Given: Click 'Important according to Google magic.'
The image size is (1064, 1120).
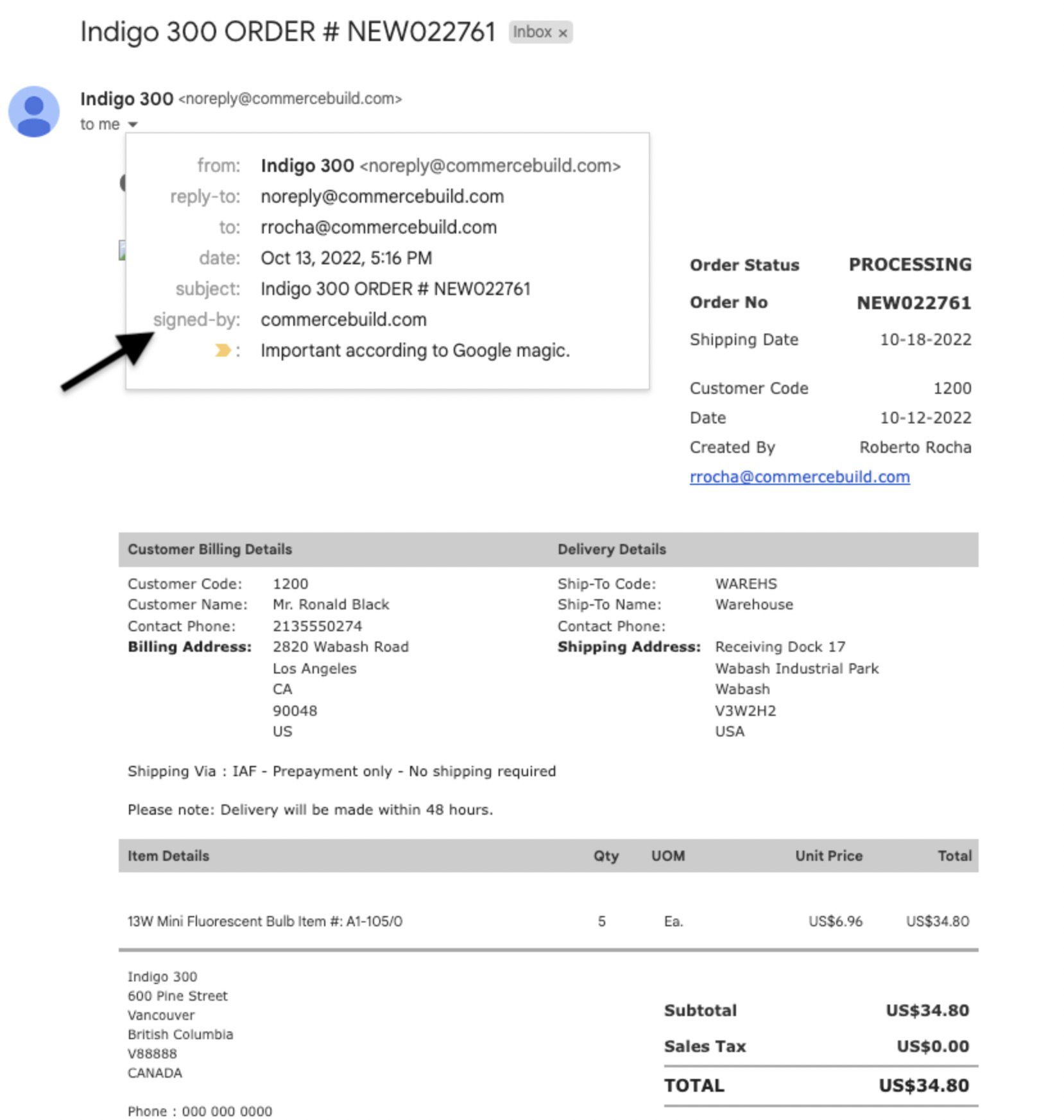Looking at the screenshot, I should click(x=415, y=350).
